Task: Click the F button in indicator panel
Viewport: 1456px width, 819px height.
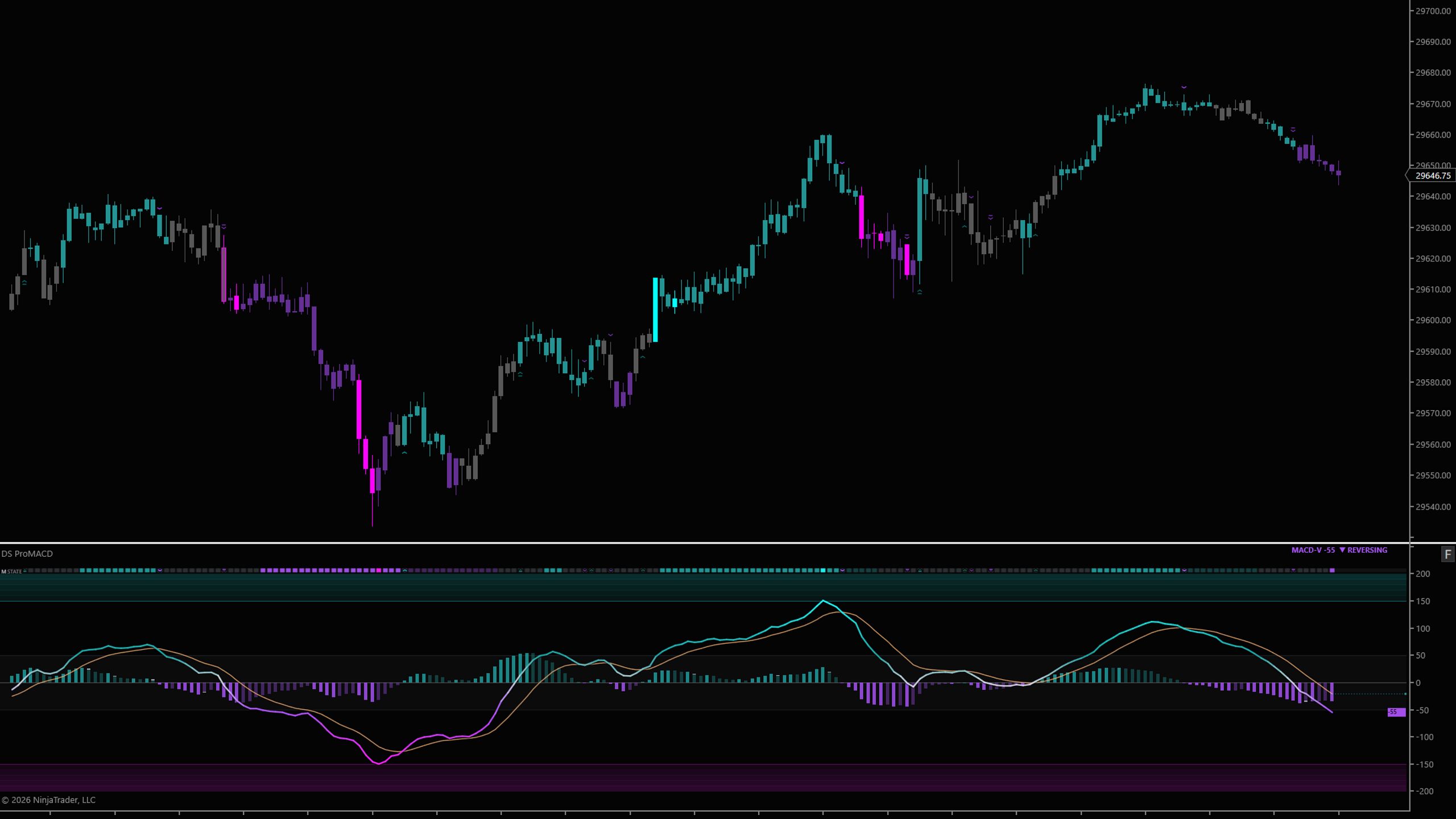Action: click(1447, 555)
